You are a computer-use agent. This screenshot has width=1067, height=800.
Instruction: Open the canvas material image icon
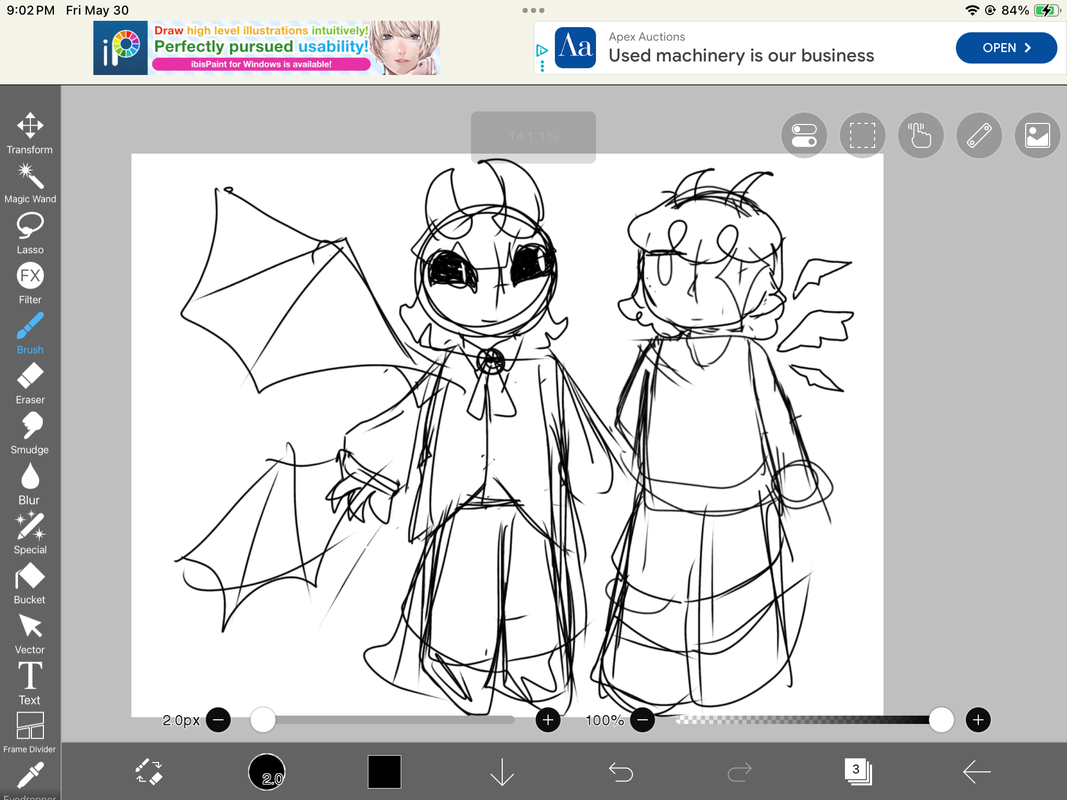pyautogui.click(x=1037, y=135)
